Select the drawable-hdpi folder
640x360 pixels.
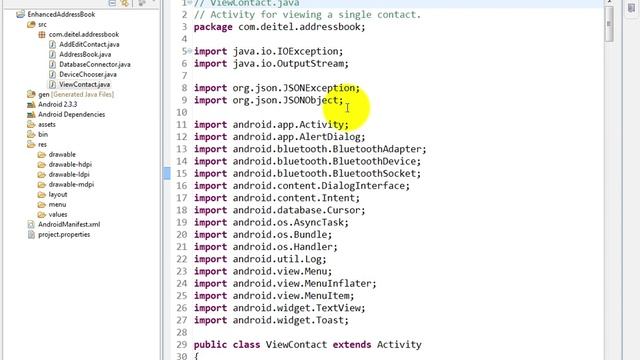[70, 164]
